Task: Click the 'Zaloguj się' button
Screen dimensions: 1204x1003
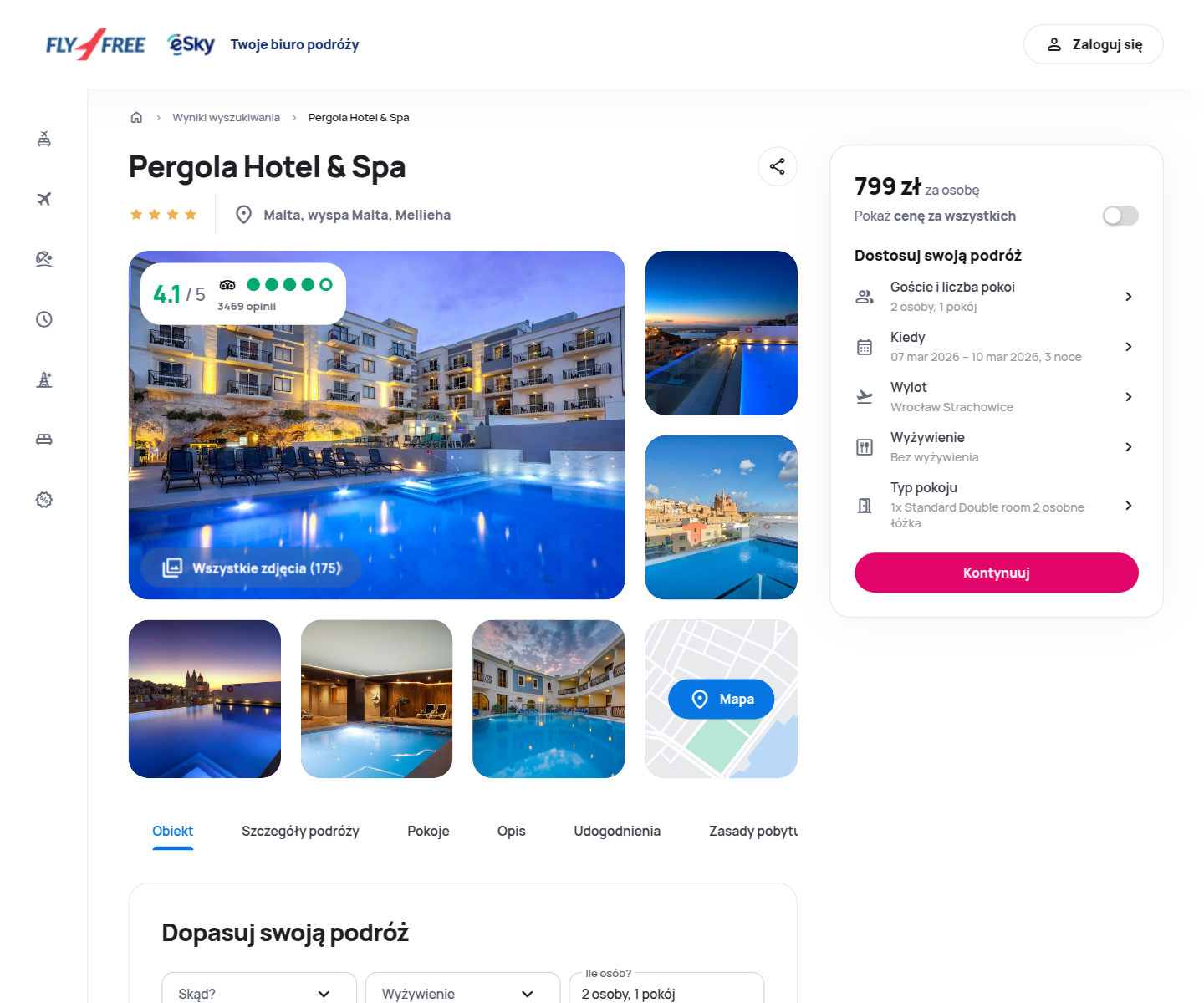Action: 1093,44
